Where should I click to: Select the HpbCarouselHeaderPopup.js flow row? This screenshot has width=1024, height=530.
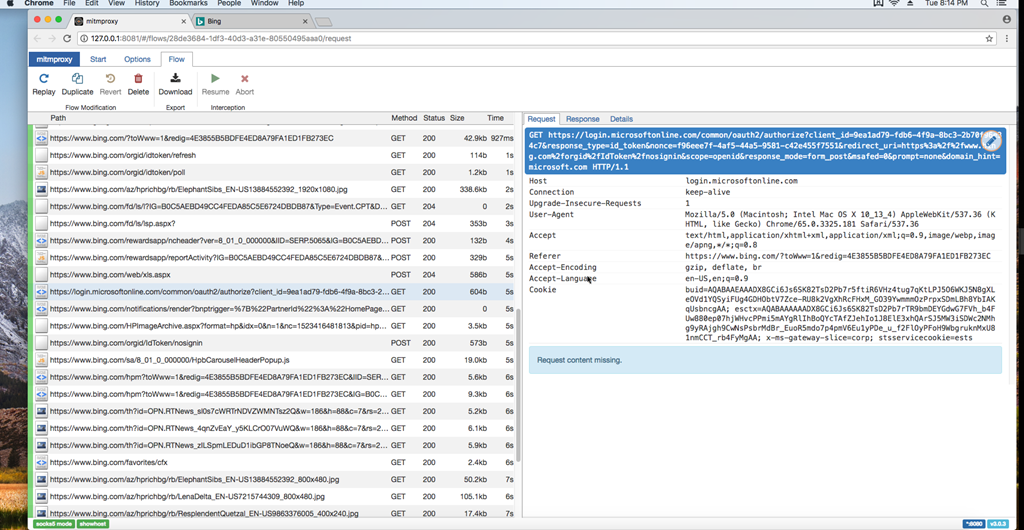[x=274, y=360]
